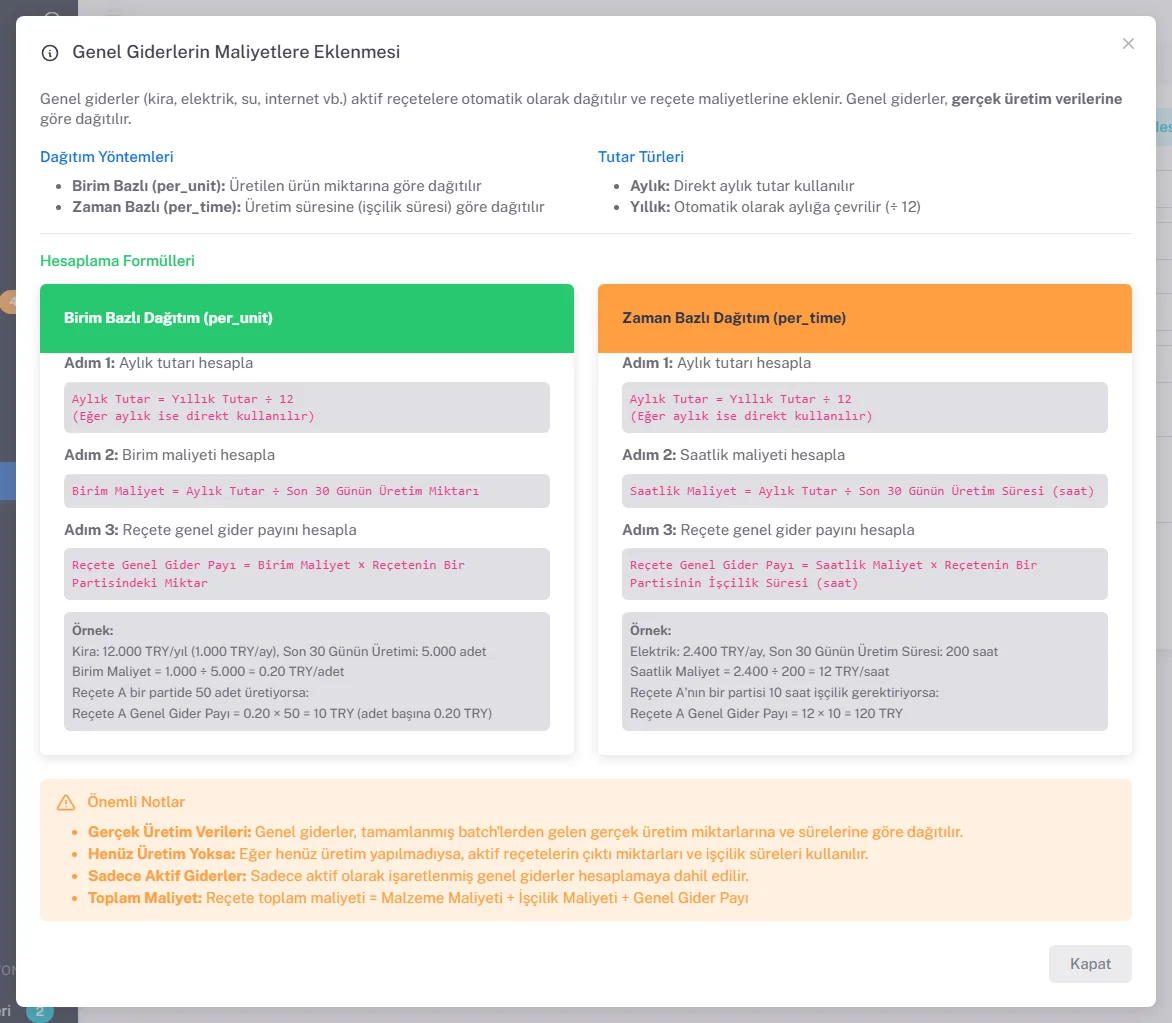
Task: Click the "Kira: 12.000 TRY/yıl" example line
Action: (279, 652)
